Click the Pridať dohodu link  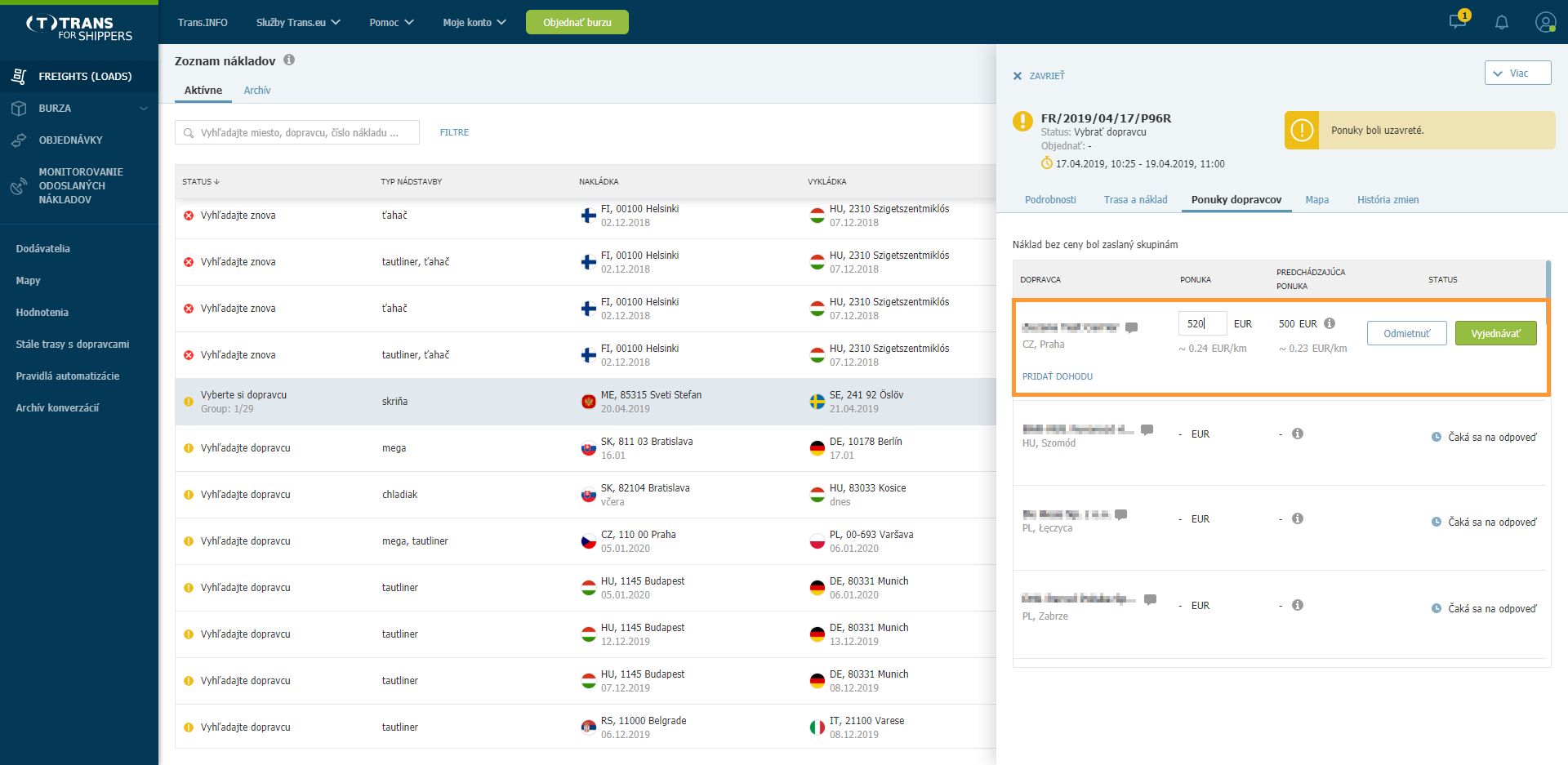coord(1058,376)
